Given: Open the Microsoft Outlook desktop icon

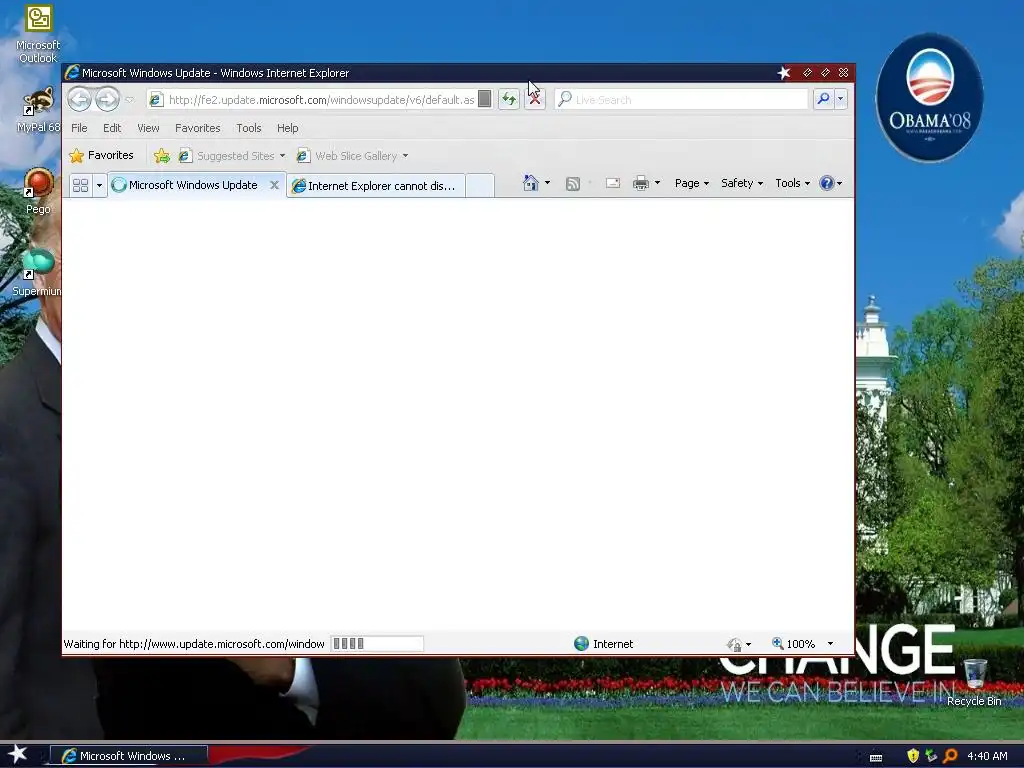Looking at the screenshot, I should click(x=38, y=34).
